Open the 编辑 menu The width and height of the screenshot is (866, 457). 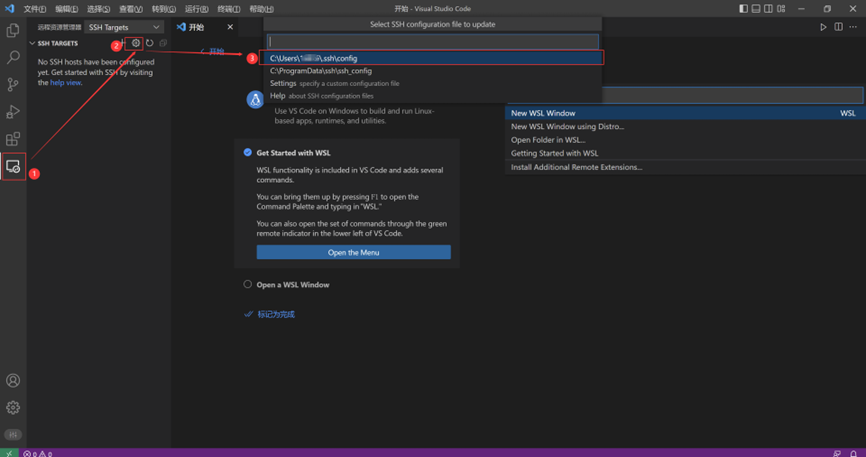pyautogui.click(x=66, y=9)
